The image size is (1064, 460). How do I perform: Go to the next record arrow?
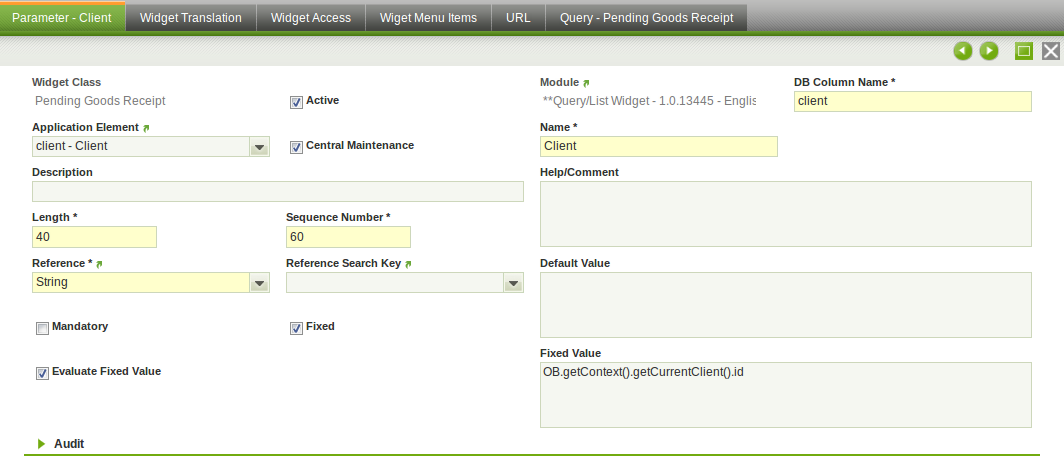point(989,51)
